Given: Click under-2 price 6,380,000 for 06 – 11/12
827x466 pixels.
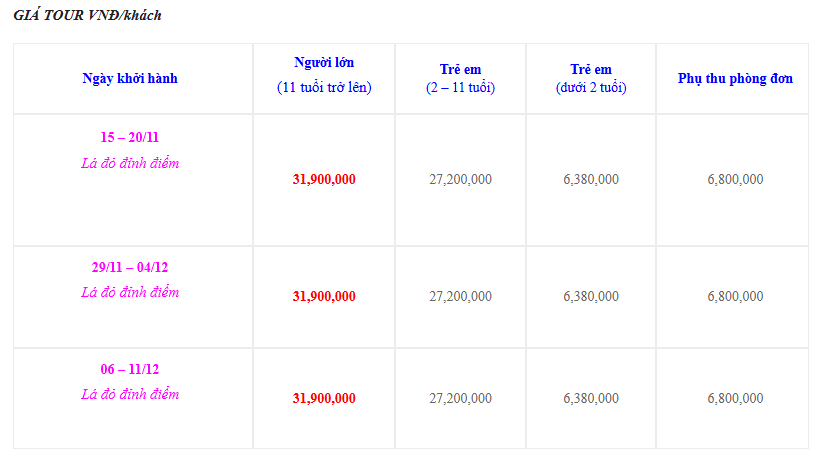Looking at the screenshot, I should coord(591,398).
